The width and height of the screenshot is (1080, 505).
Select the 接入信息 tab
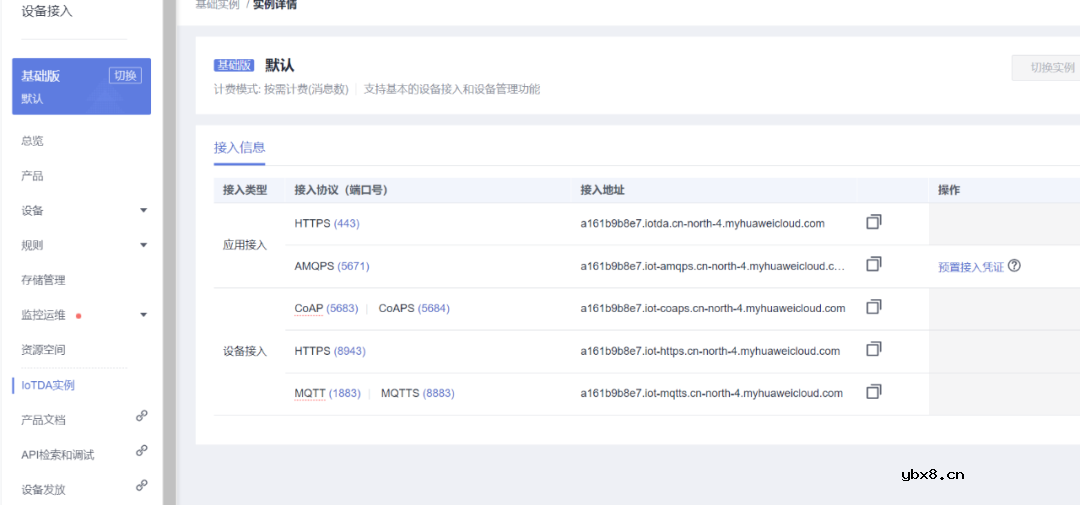point(239,148)
